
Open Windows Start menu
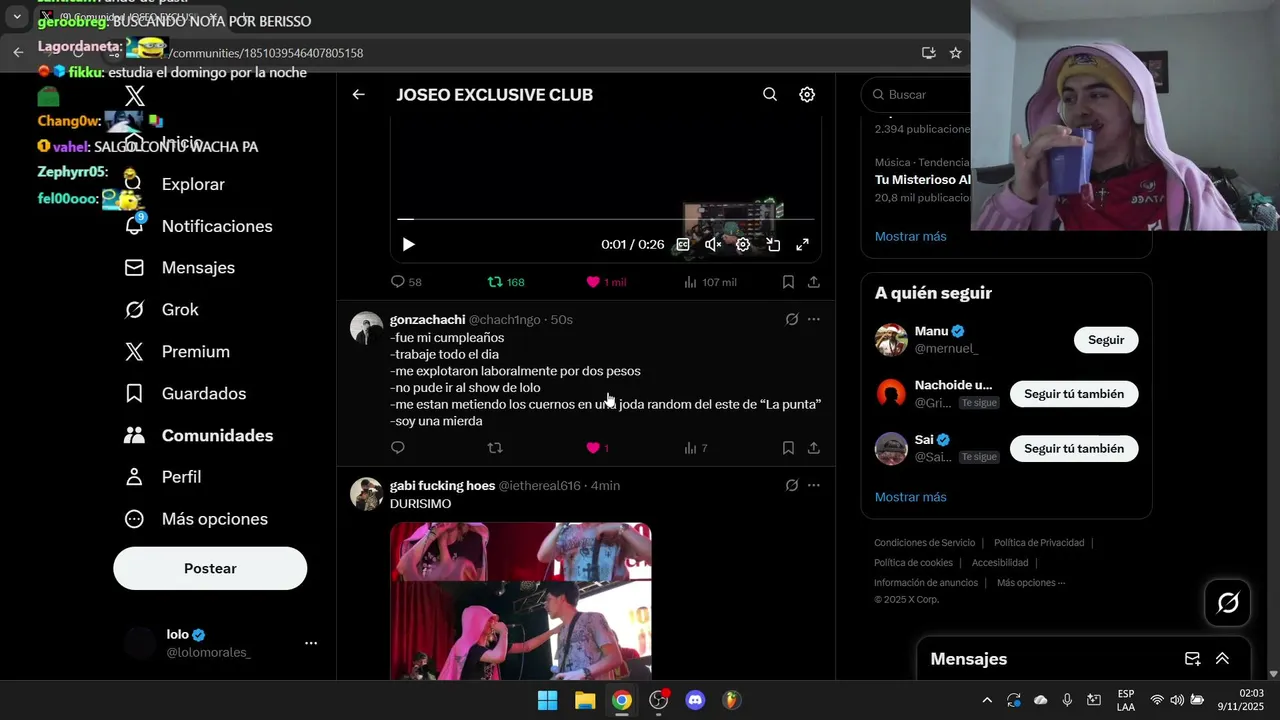click(548, 700)
